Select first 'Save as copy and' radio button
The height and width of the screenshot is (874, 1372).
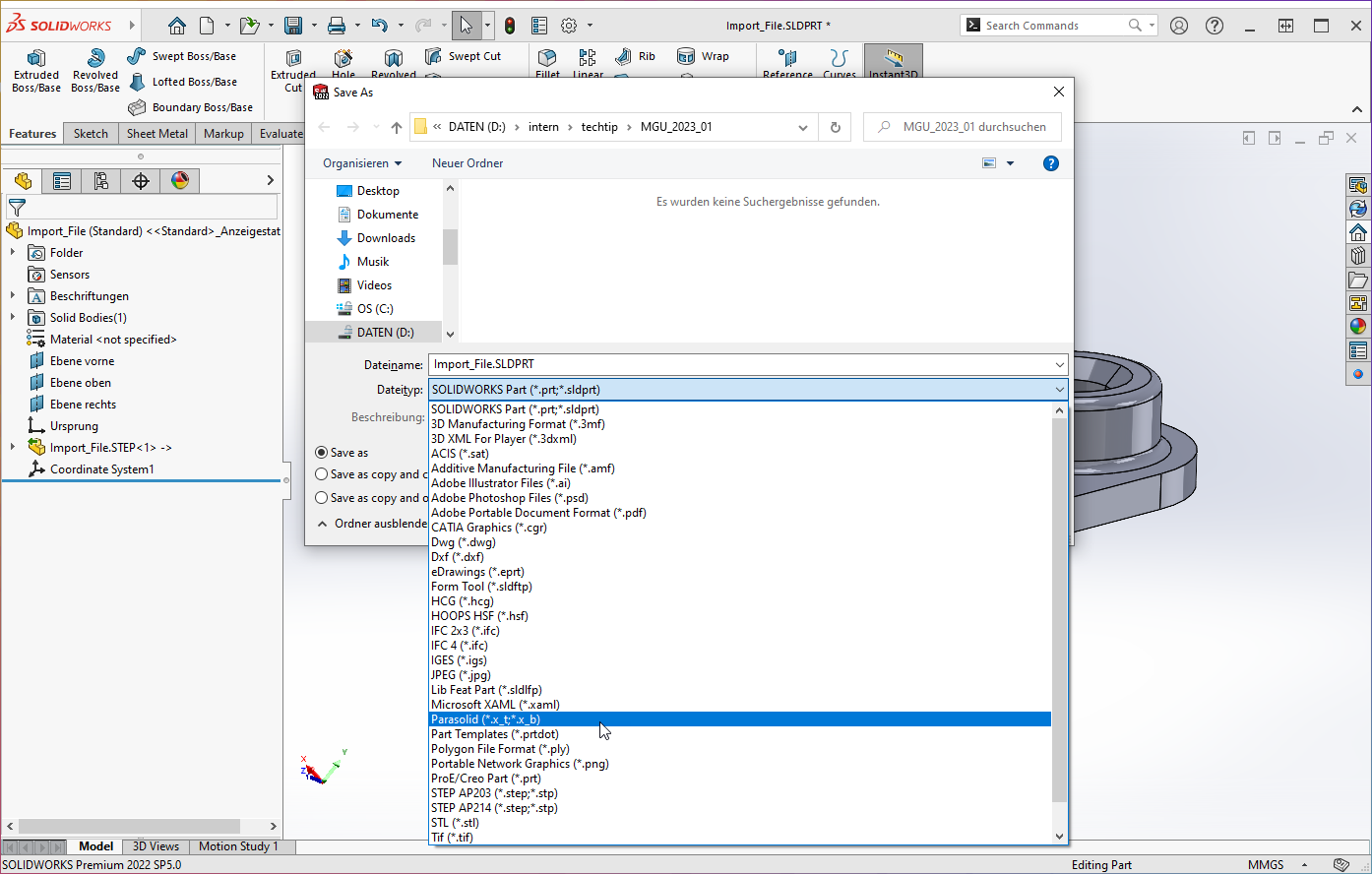pyautogui.click(x=322, y=474)
